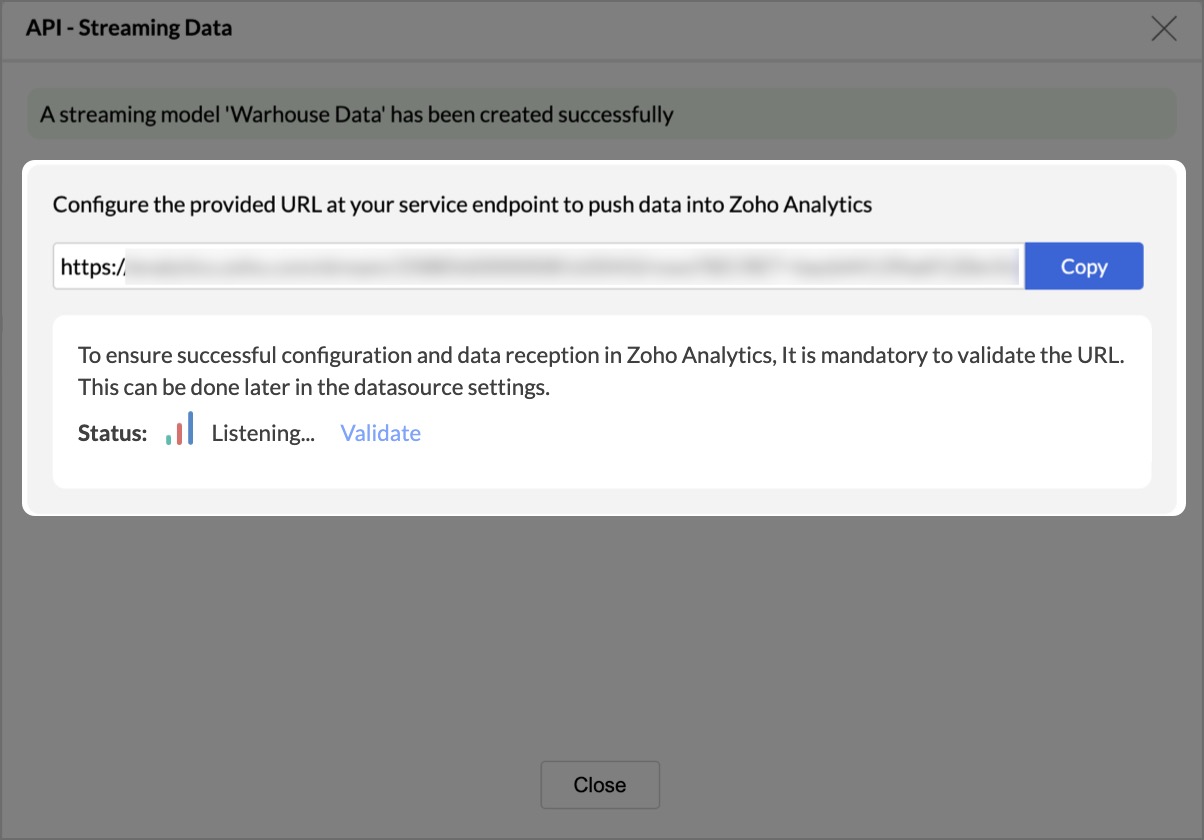Click the 'Listening...' status text

coord(263,433)
